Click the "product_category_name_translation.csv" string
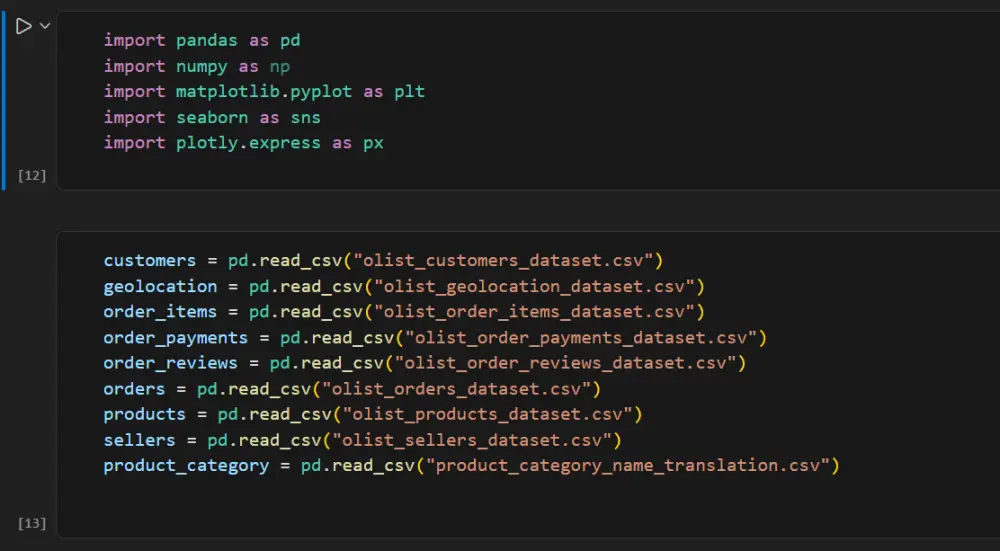Screen dimensions: 1000x551 coord(628,465)
